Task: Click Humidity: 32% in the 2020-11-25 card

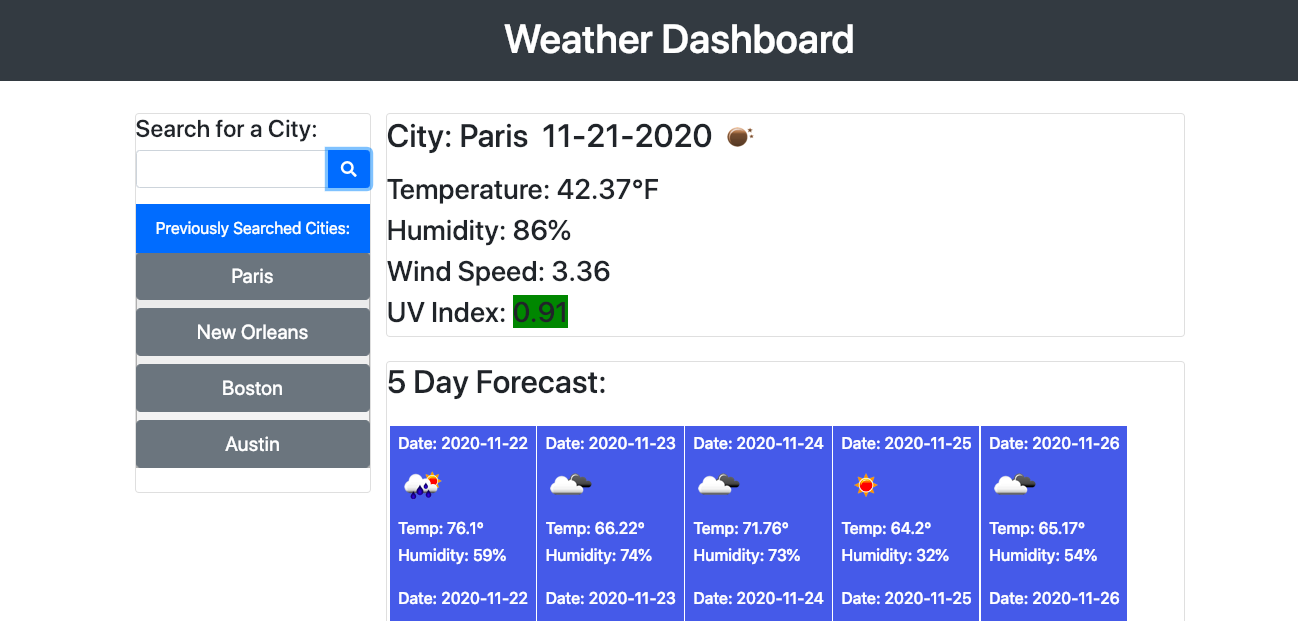Action: pos(894,555)
